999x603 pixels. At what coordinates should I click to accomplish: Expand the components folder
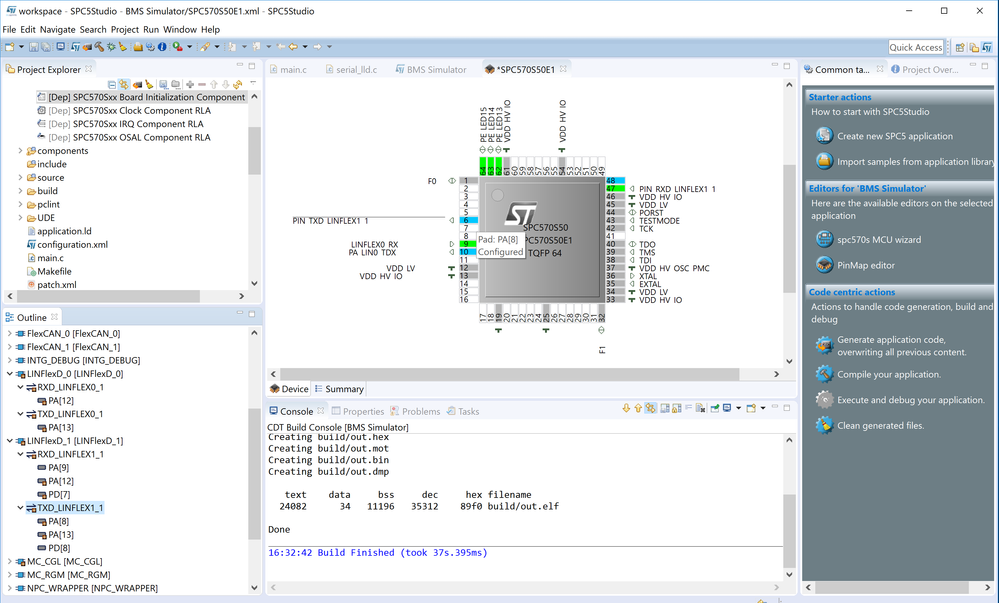pyautogui.click(x=20, y=151)
